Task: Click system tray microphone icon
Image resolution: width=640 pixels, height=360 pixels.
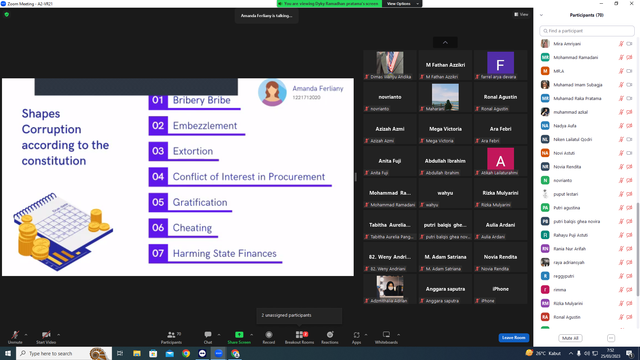Action: tap(579, 353)
